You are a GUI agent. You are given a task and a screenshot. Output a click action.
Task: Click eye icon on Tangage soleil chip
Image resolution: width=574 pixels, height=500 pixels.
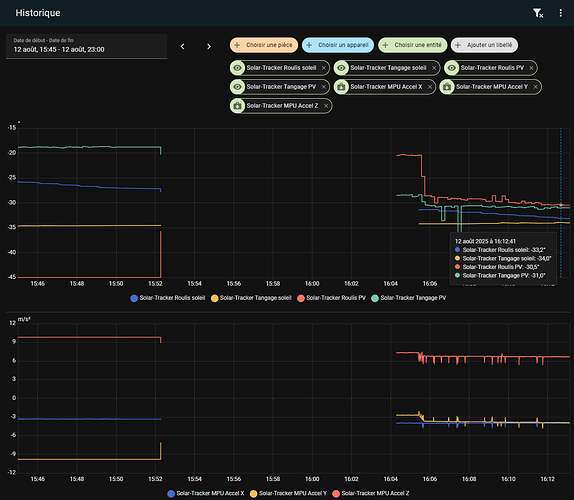point(341,68)
